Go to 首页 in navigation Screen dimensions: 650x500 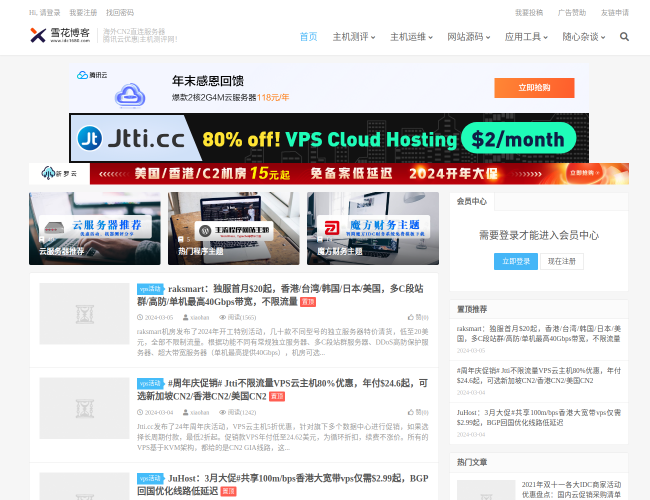[308, 37]
